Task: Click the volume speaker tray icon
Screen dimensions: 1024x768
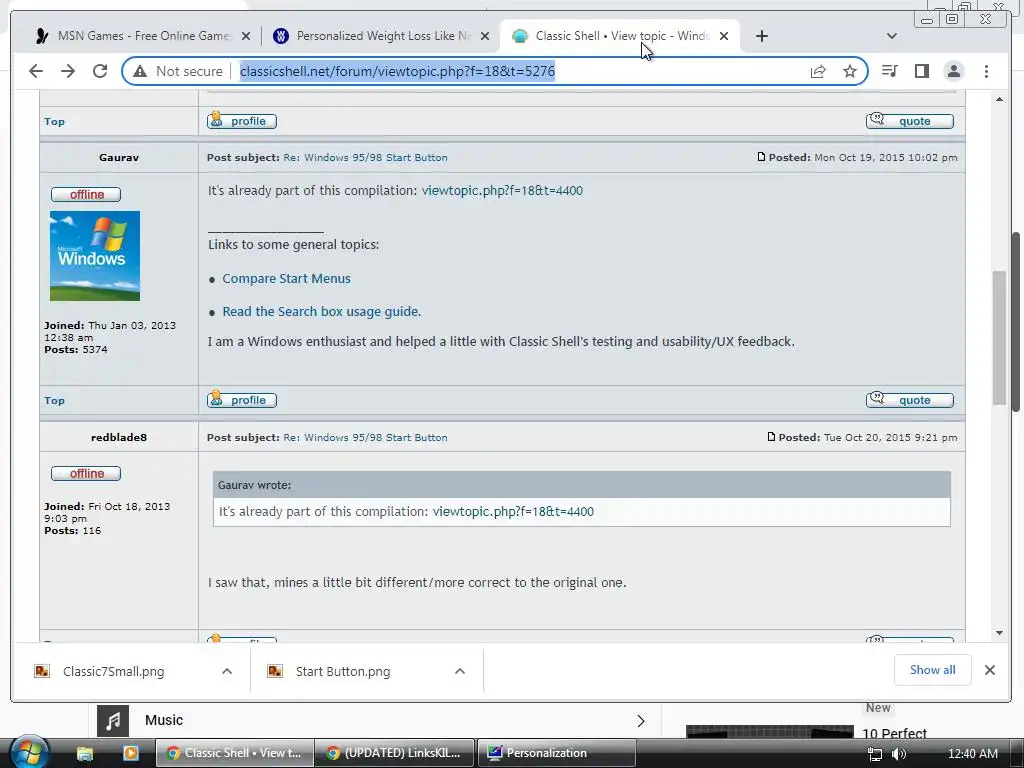Action: click(899, 754)
